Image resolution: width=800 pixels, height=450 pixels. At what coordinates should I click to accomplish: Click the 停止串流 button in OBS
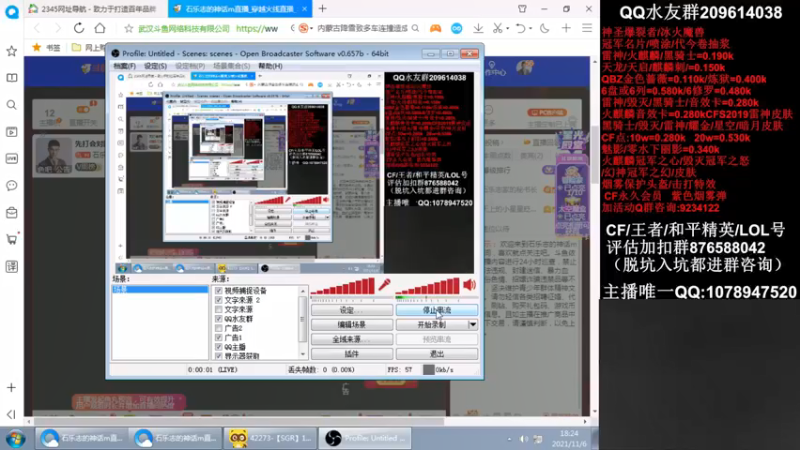pyautogui.click(x=437, y=310)
